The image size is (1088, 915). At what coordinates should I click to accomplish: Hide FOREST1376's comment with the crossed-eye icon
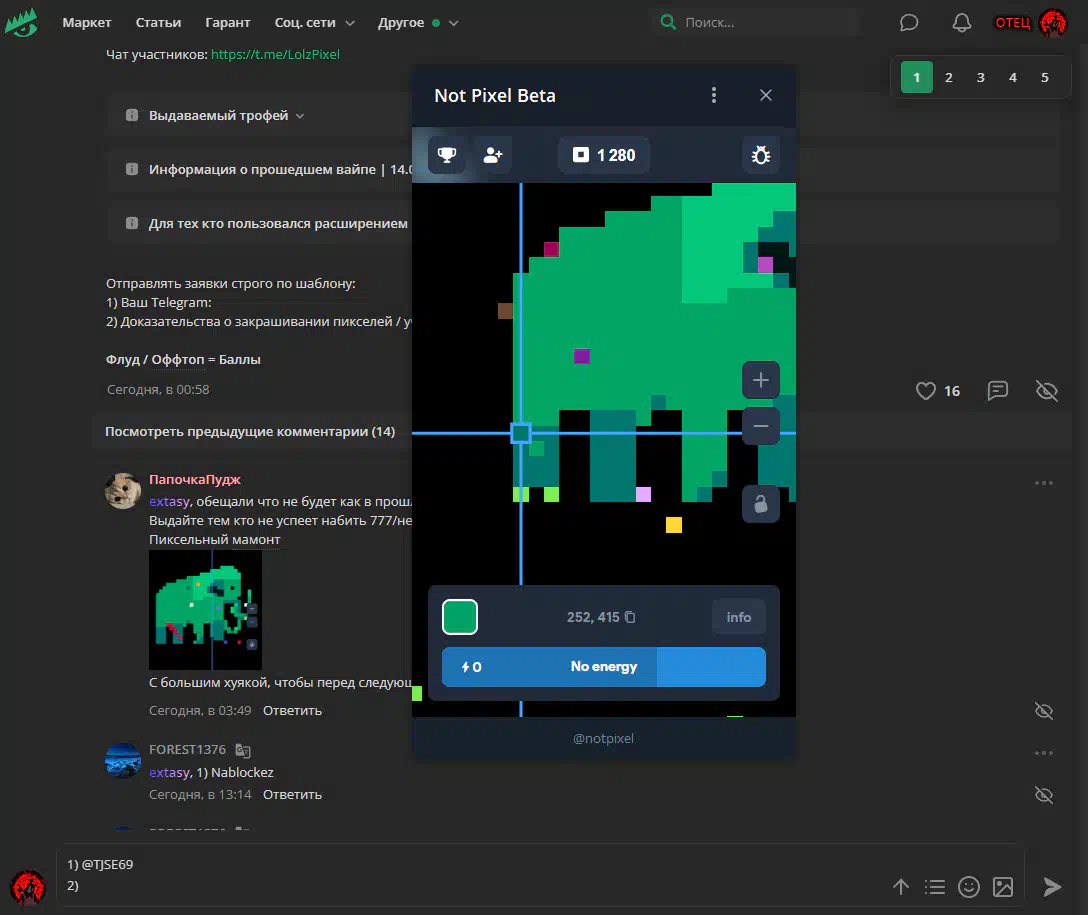coord(1044,795)
